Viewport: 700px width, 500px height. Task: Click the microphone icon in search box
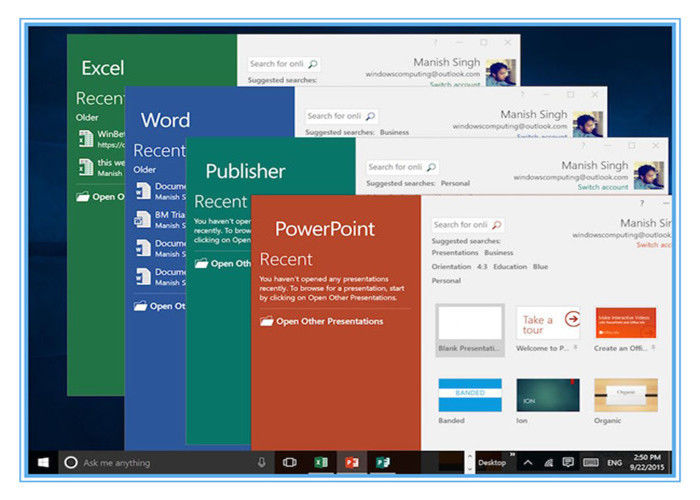point(262,462)
